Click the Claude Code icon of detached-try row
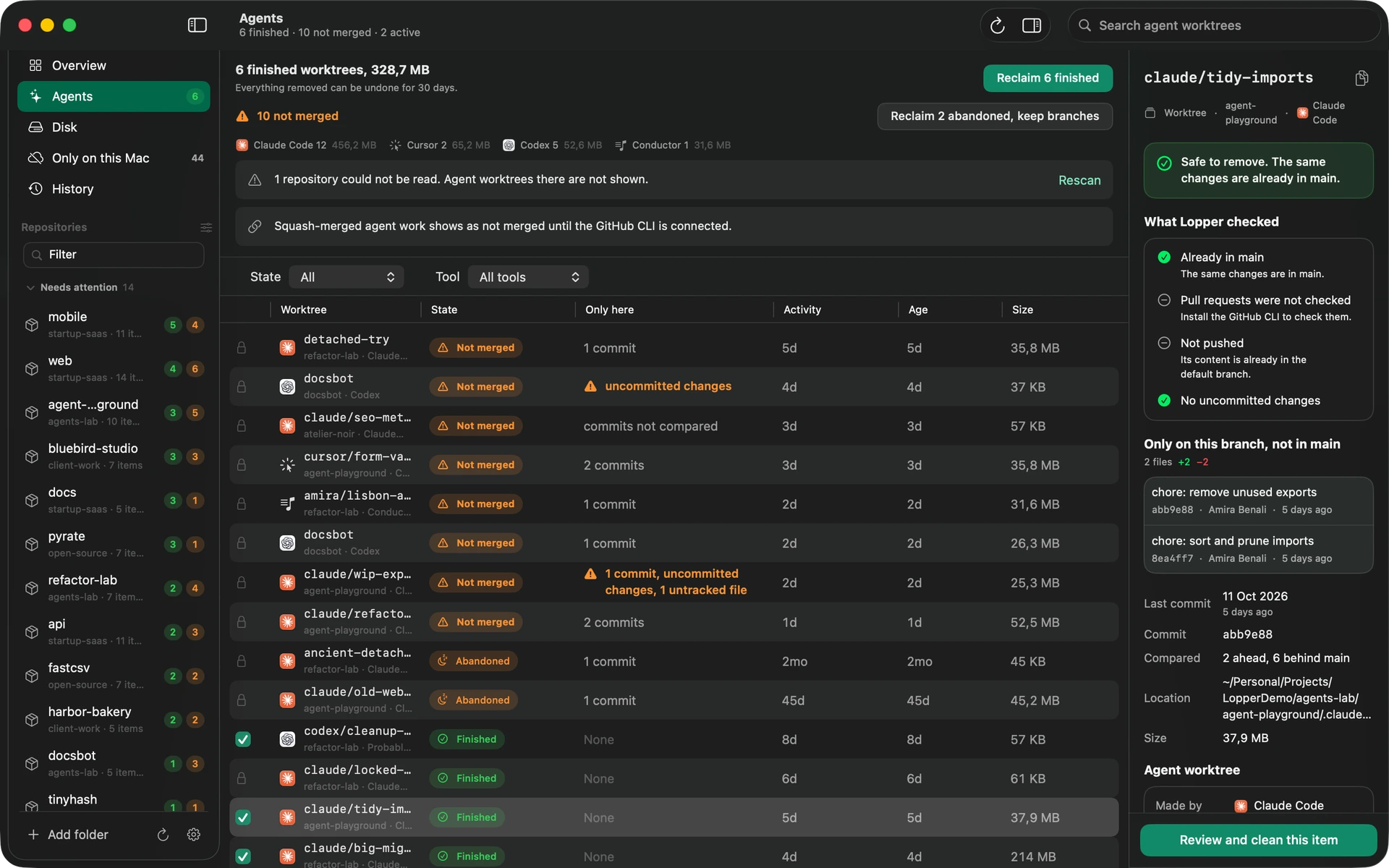This screenshot has width=1389, height=868. click(287, 348)
